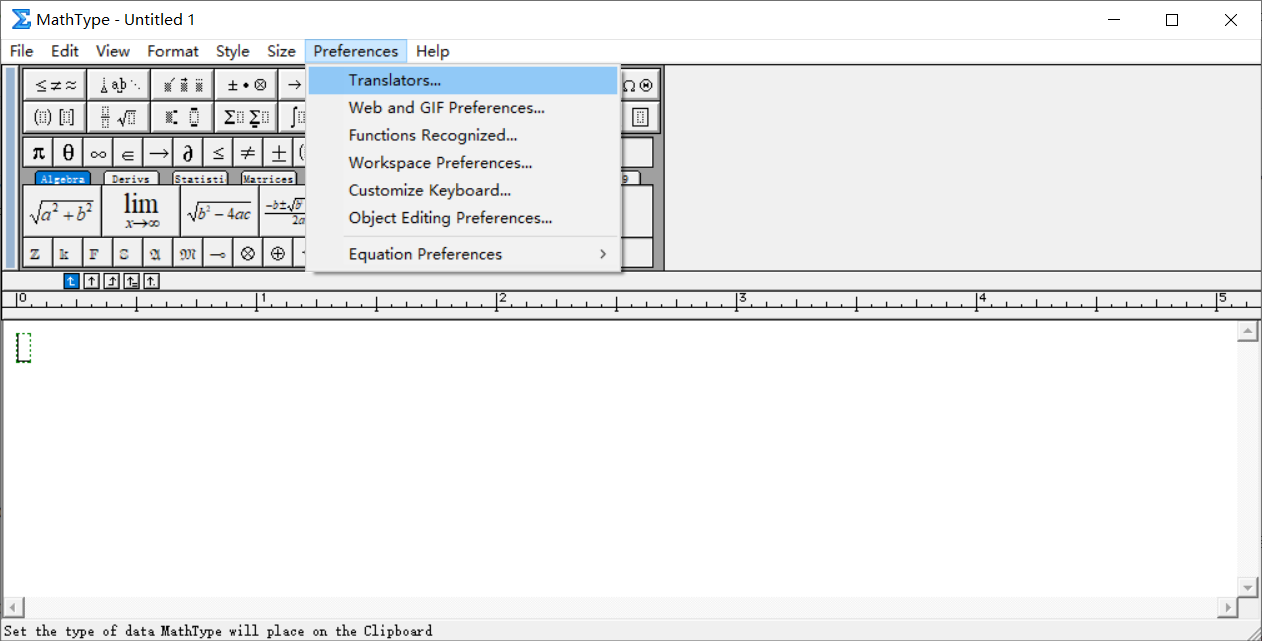Open the Help menu

pyautogui.click(x=433, y=51)
